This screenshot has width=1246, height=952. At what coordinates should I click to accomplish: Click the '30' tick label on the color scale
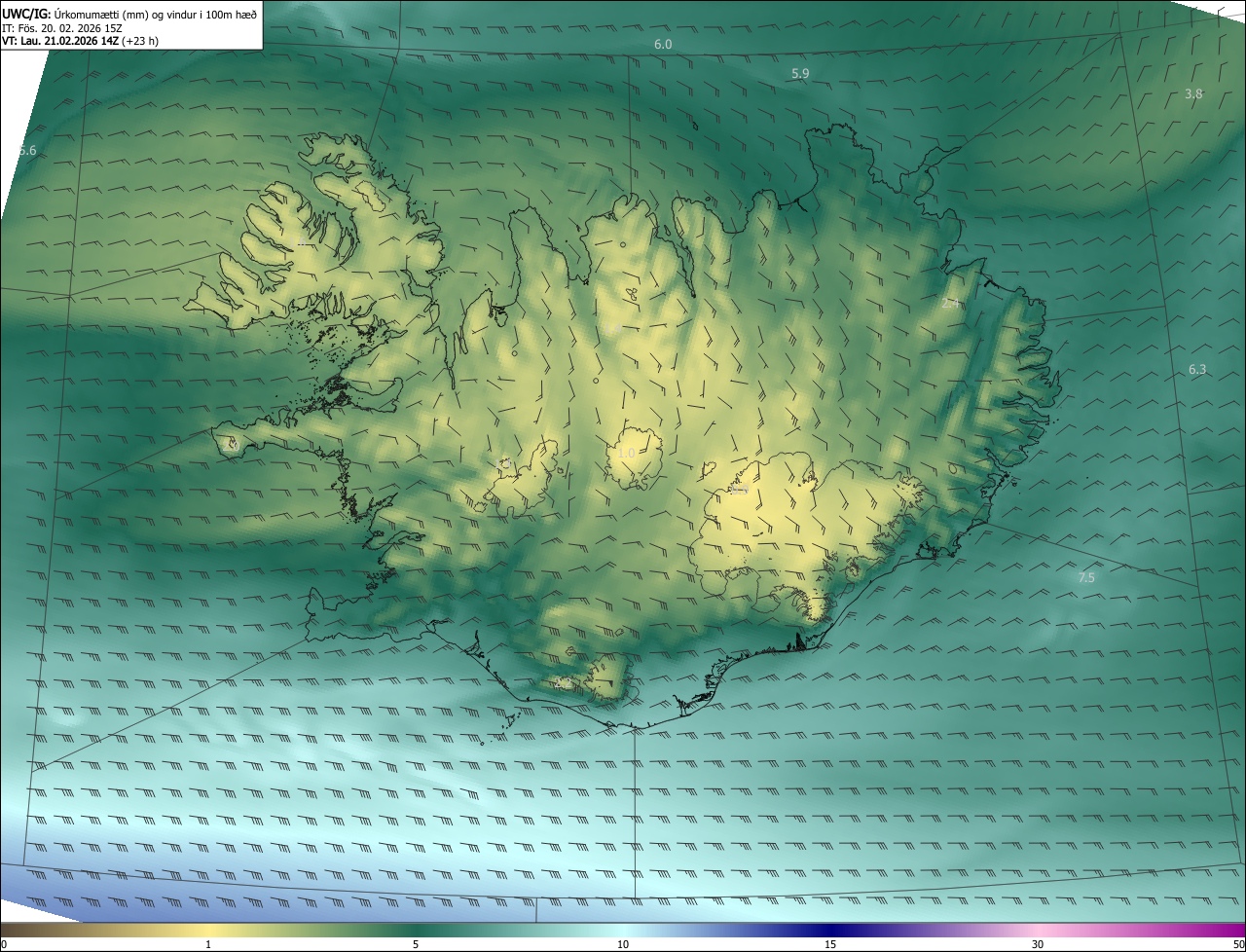click(x=1038, y=944)
